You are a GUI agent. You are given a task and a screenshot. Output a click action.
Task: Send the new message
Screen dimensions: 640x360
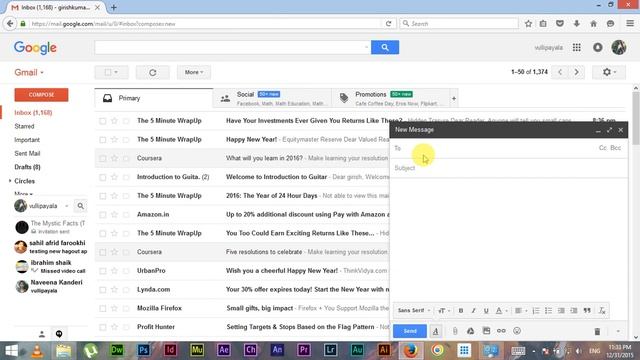point(410,331)
